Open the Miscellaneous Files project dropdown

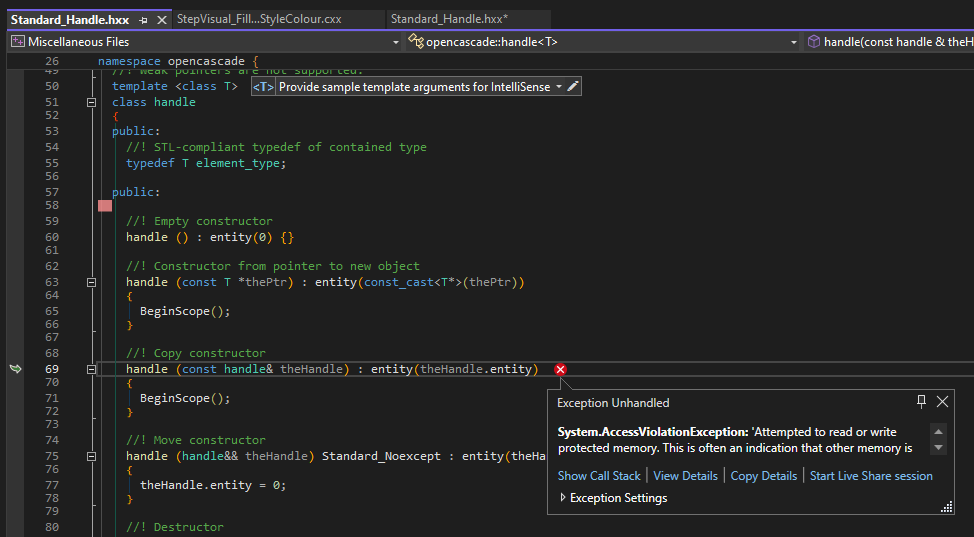coord(397,42)
